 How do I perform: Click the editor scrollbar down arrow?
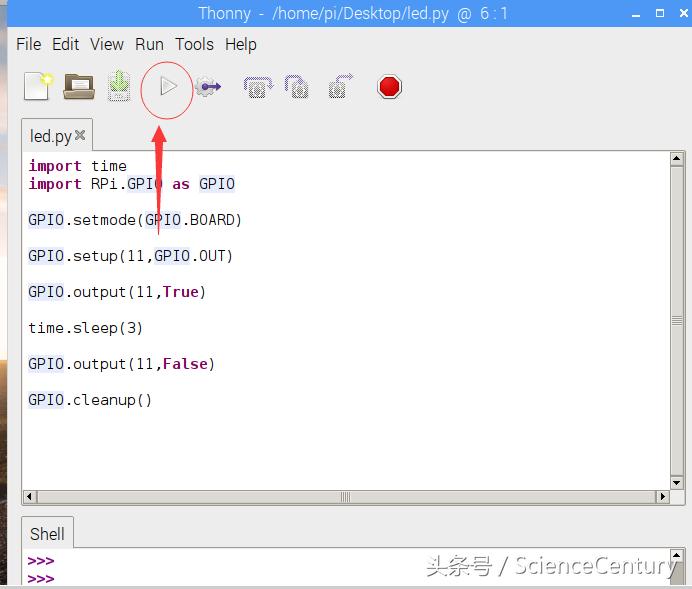(x=677, y=483)
